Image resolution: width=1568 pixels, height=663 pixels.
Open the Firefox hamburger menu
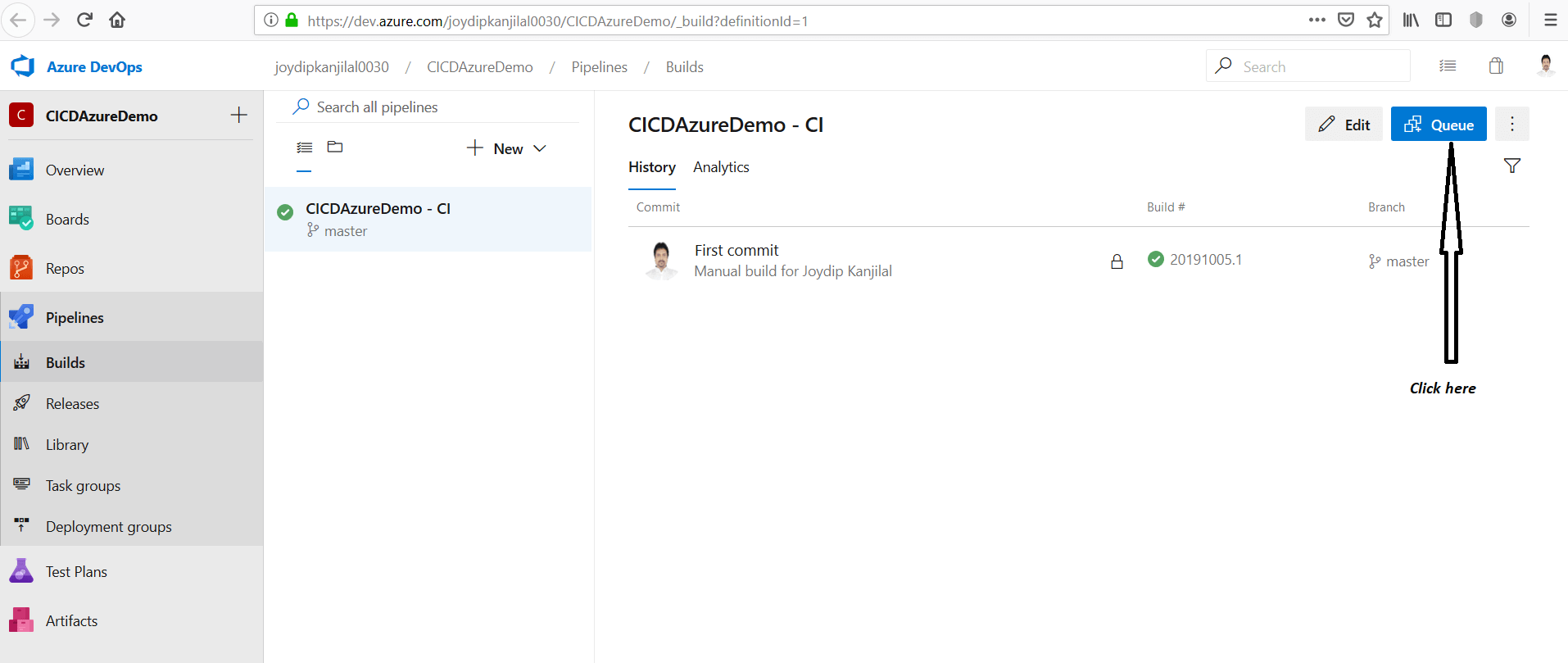pos(1550,20)
